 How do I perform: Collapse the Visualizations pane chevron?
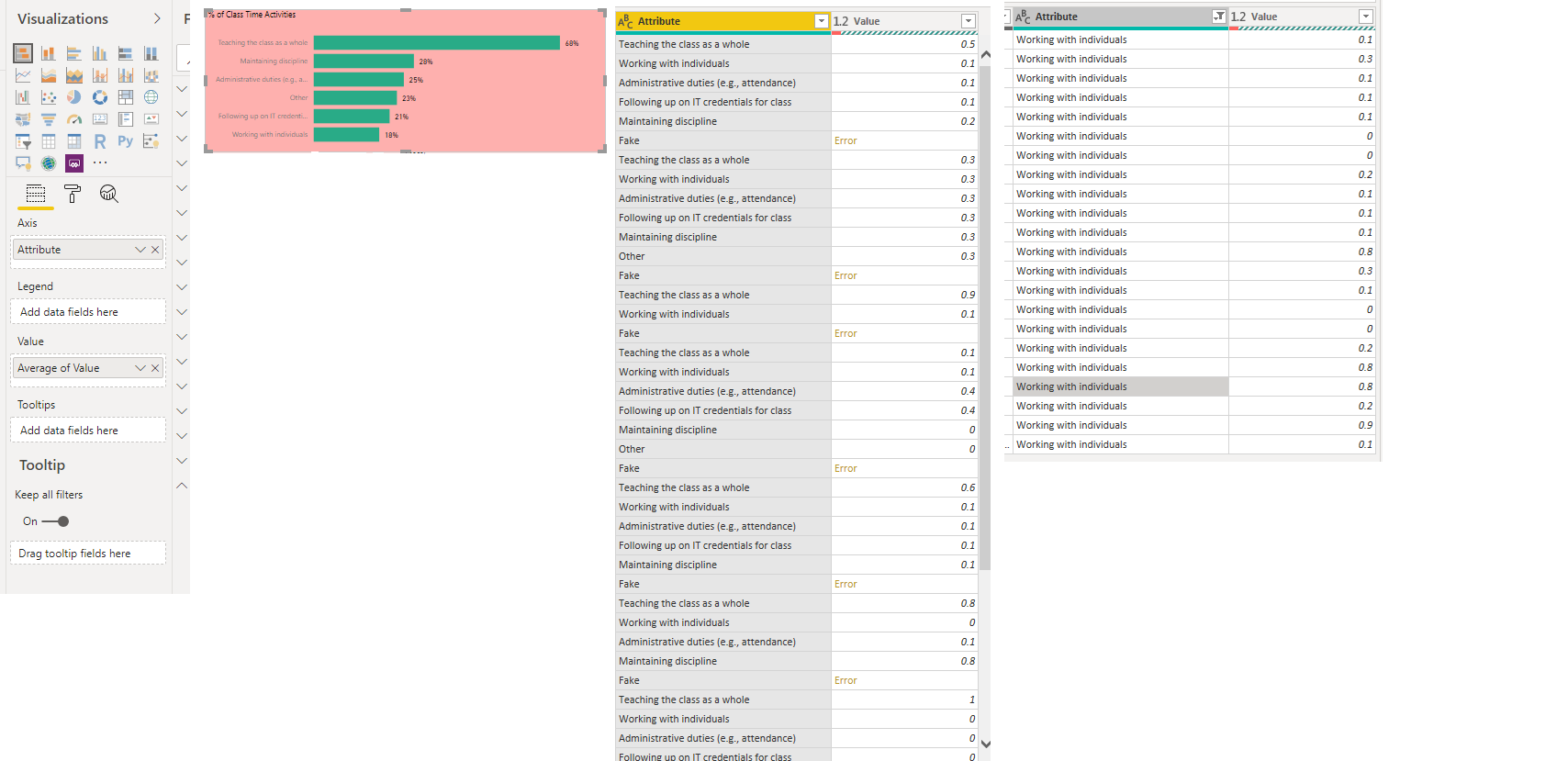coord(157,18)
